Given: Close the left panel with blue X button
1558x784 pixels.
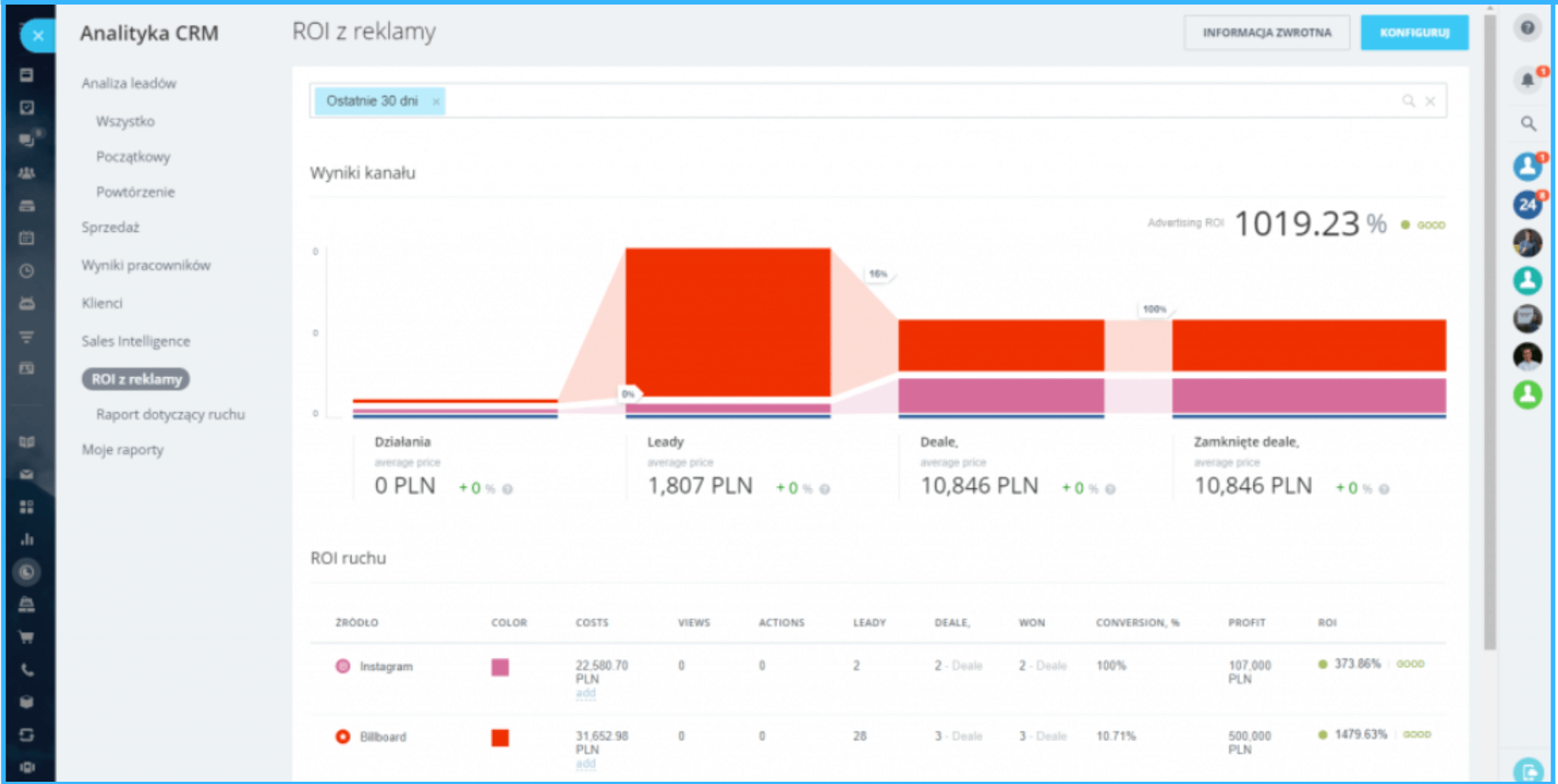Looking at the screenshot, I should tap(38, 36).
